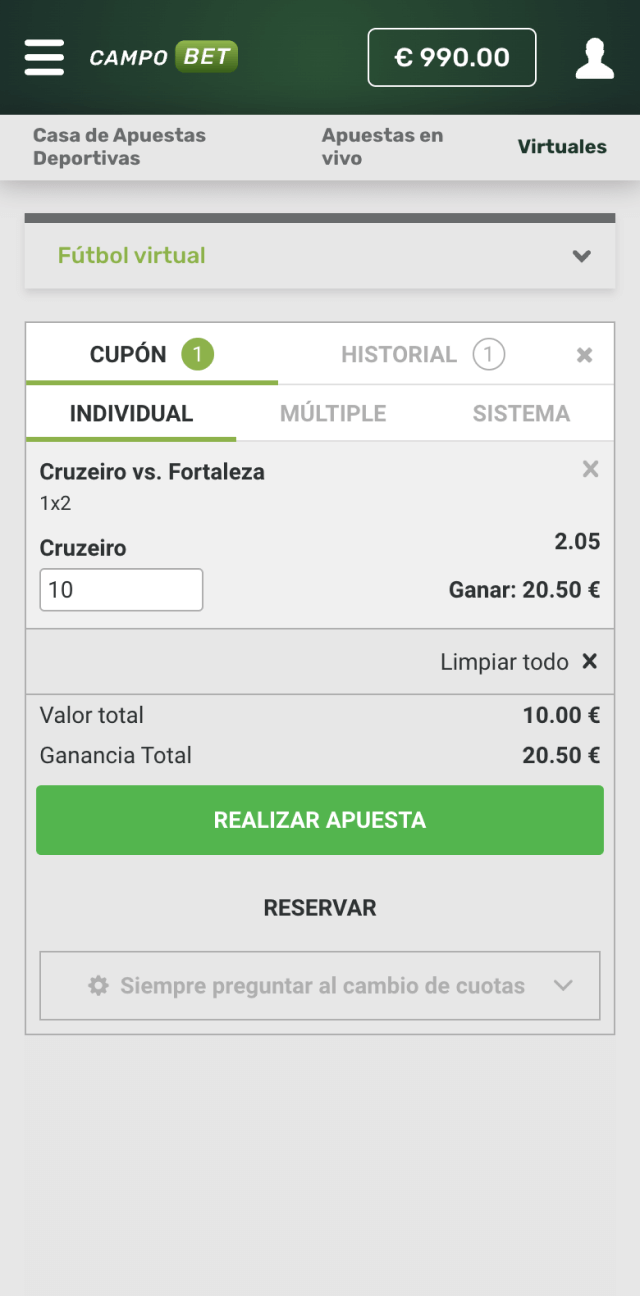This screenshot has height=1296, width=640.
Task: Click the CampoBet logo
Action: [164, 57]
